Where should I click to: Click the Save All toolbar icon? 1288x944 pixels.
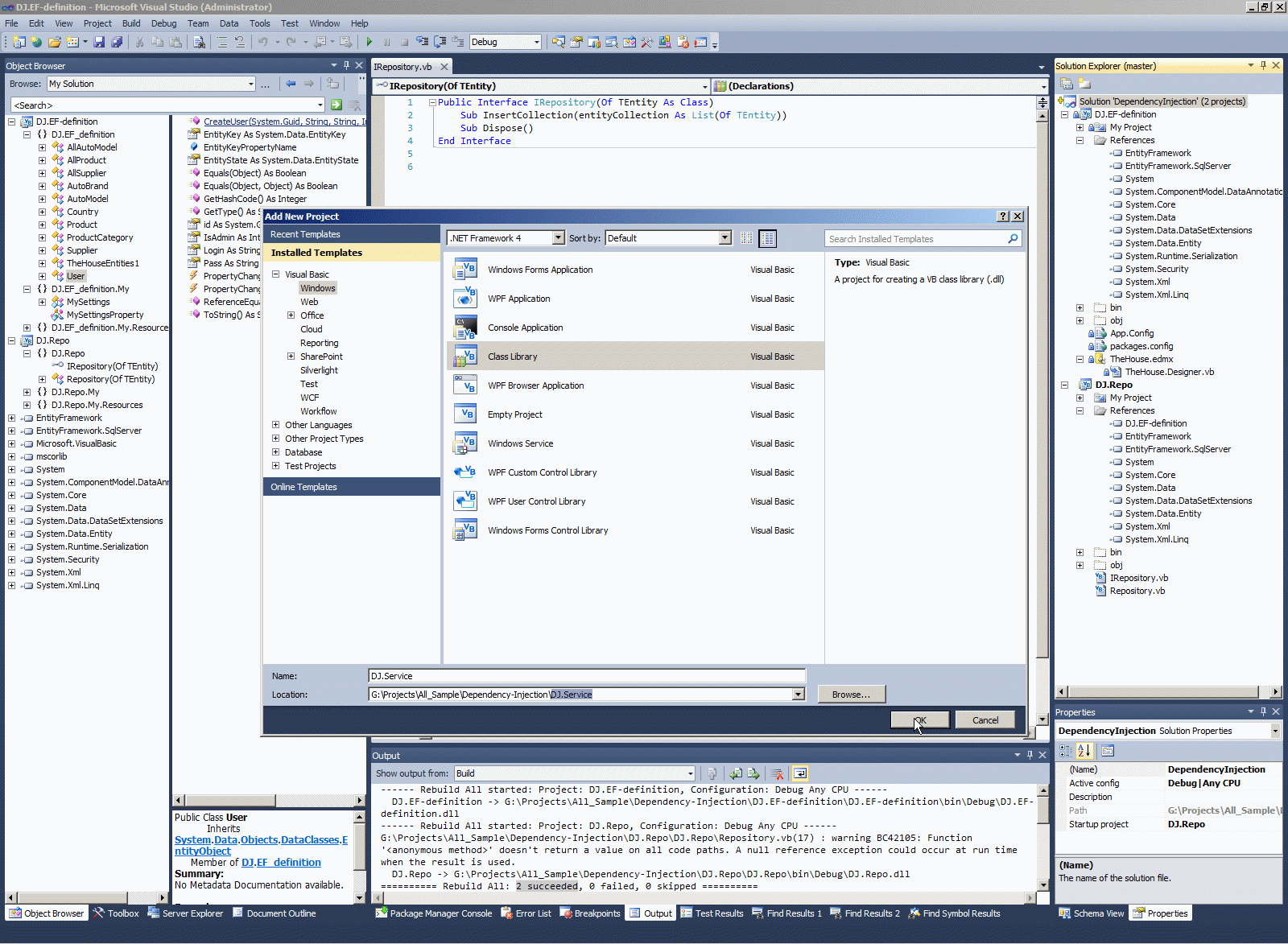117,42
